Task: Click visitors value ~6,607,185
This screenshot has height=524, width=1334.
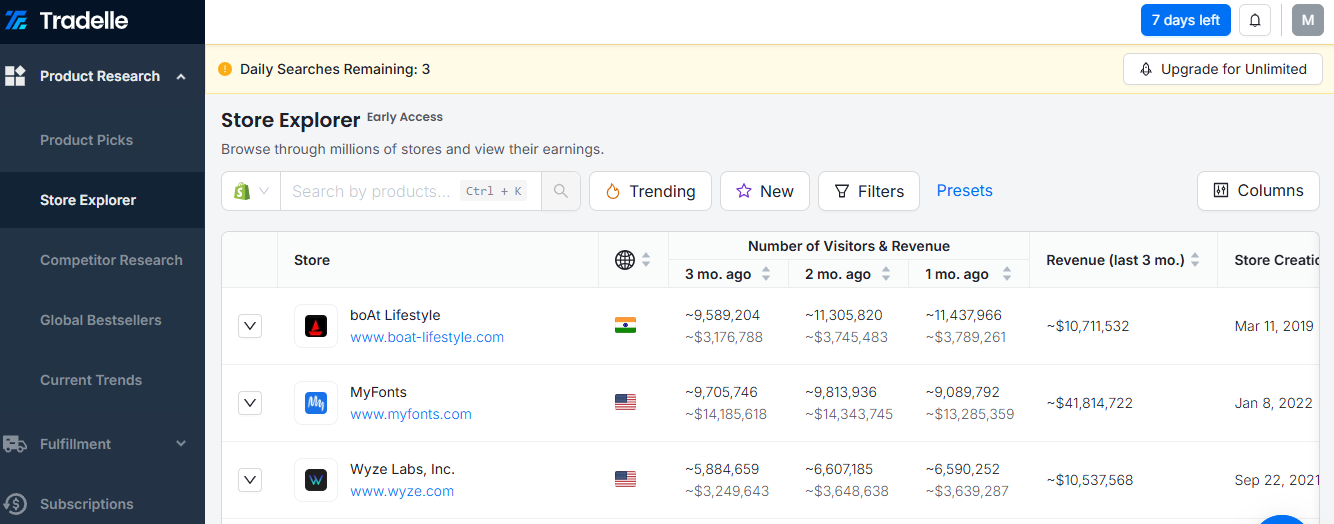Action: point(839,469)
